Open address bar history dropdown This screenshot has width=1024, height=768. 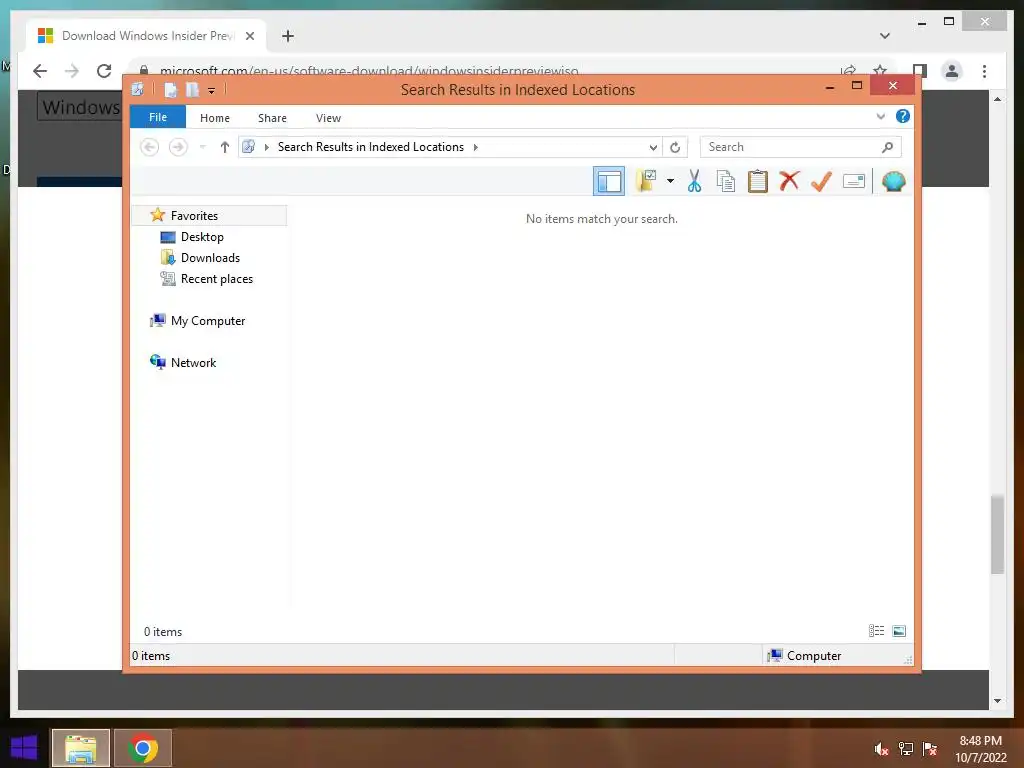pos(652,148)
